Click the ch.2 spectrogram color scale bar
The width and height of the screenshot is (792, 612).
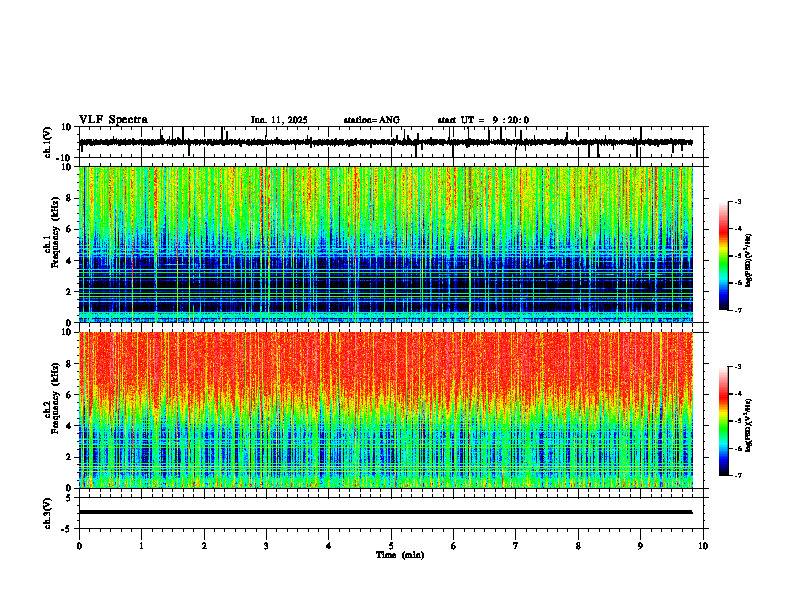[723, 421]
